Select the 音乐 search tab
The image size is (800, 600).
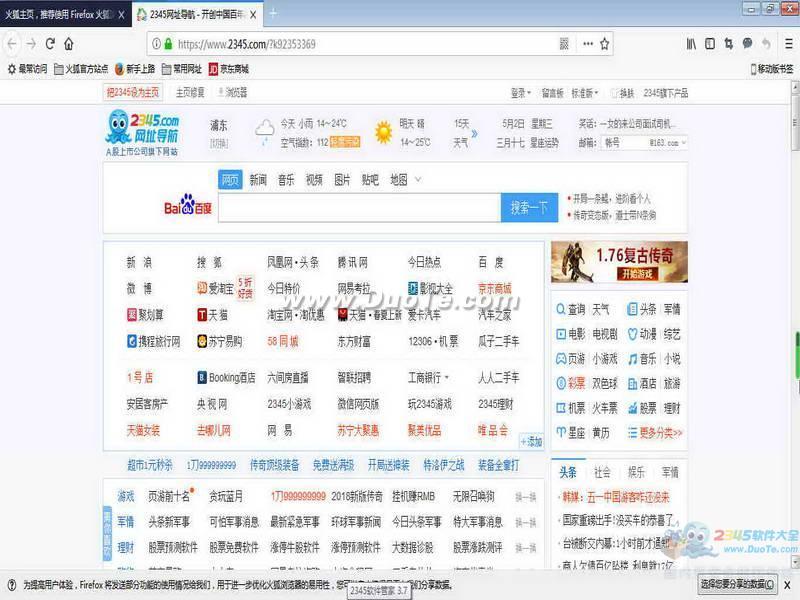286,180
